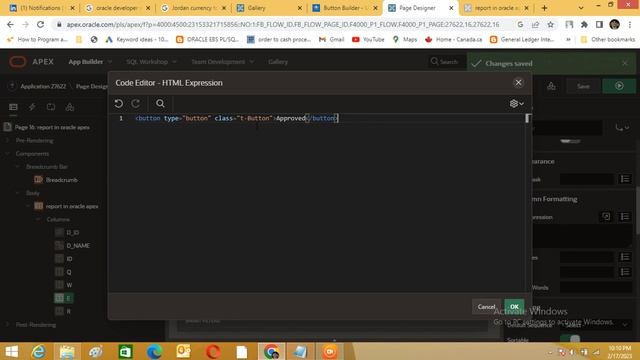
Task: Redo the edit in Code Editor
Action: pos(136,104)
